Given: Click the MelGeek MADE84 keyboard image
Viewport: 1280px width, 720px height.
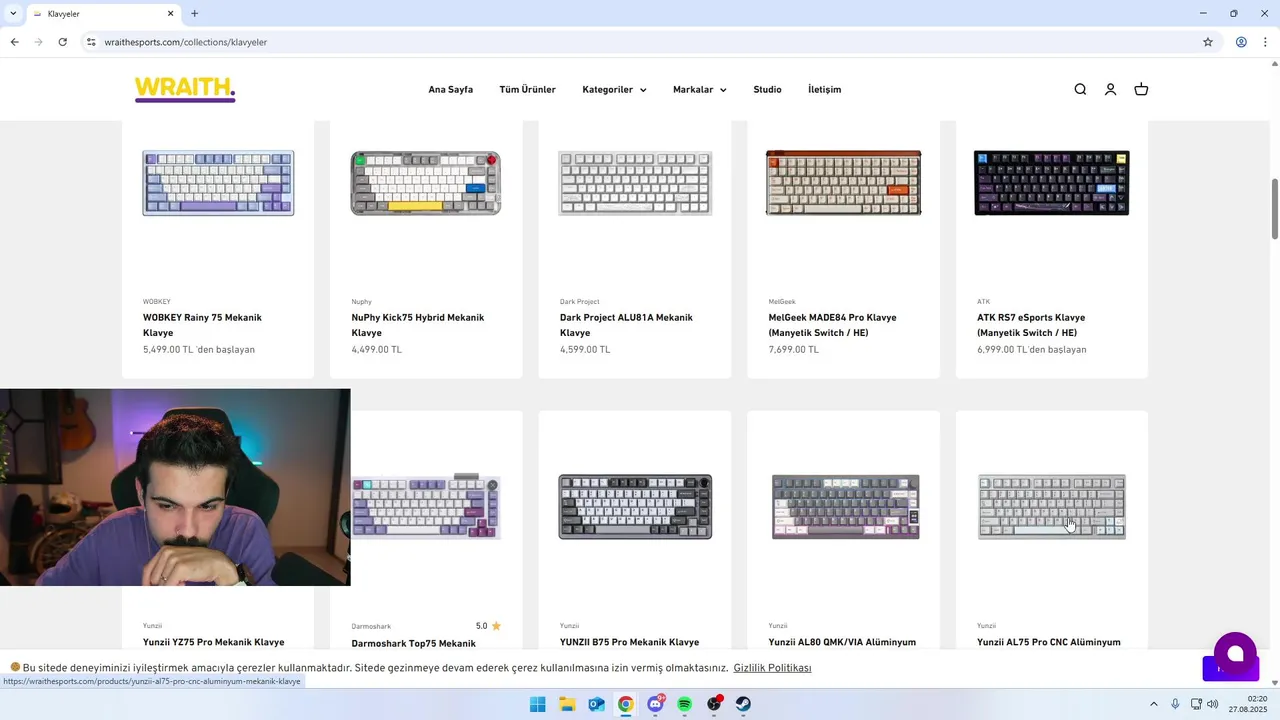Looking at the screenshot, I should pyautogui.click(x=843, y=183).
